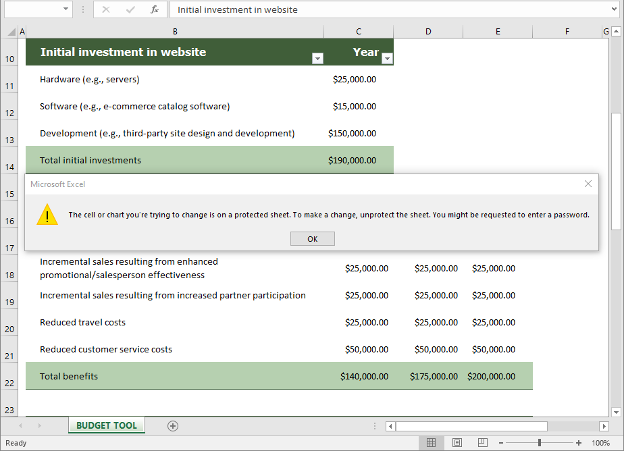Select 'Incremental sales resulting from increased partner participation'
The width and height of the screenshot is (624, 452).
[x=175, y=295]
